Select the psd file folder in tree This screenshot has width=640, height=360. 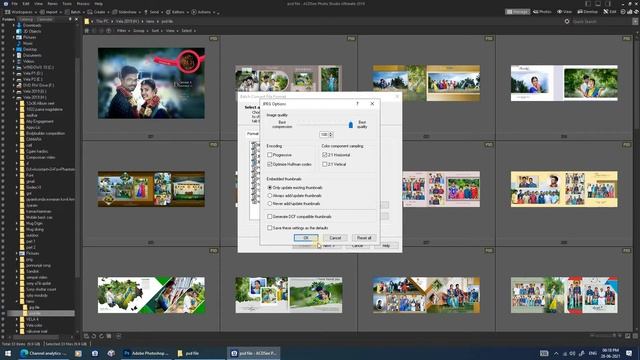(35, 313)
